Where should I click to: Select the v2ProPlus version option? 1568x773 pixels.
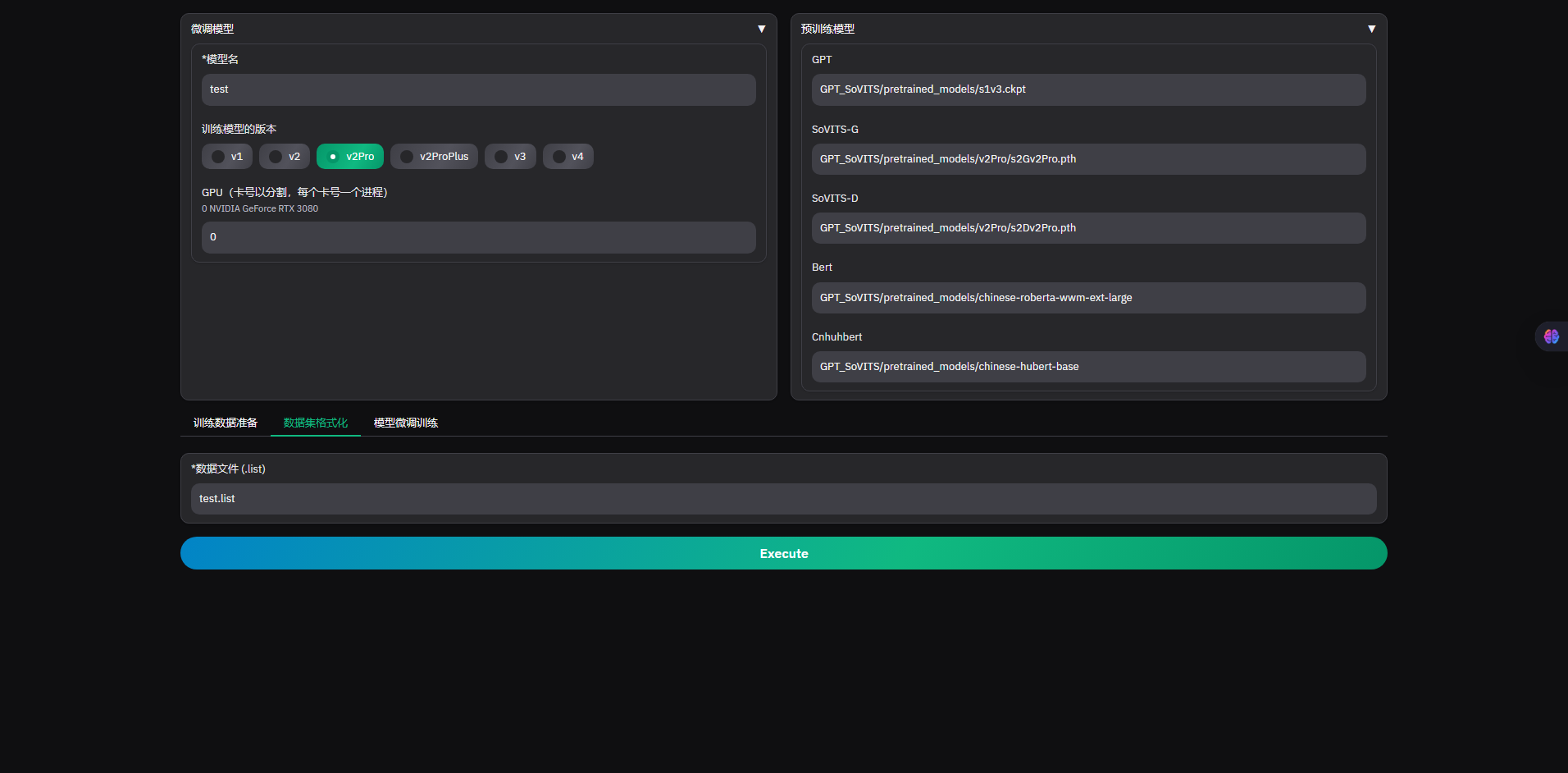tap(434, 157)
